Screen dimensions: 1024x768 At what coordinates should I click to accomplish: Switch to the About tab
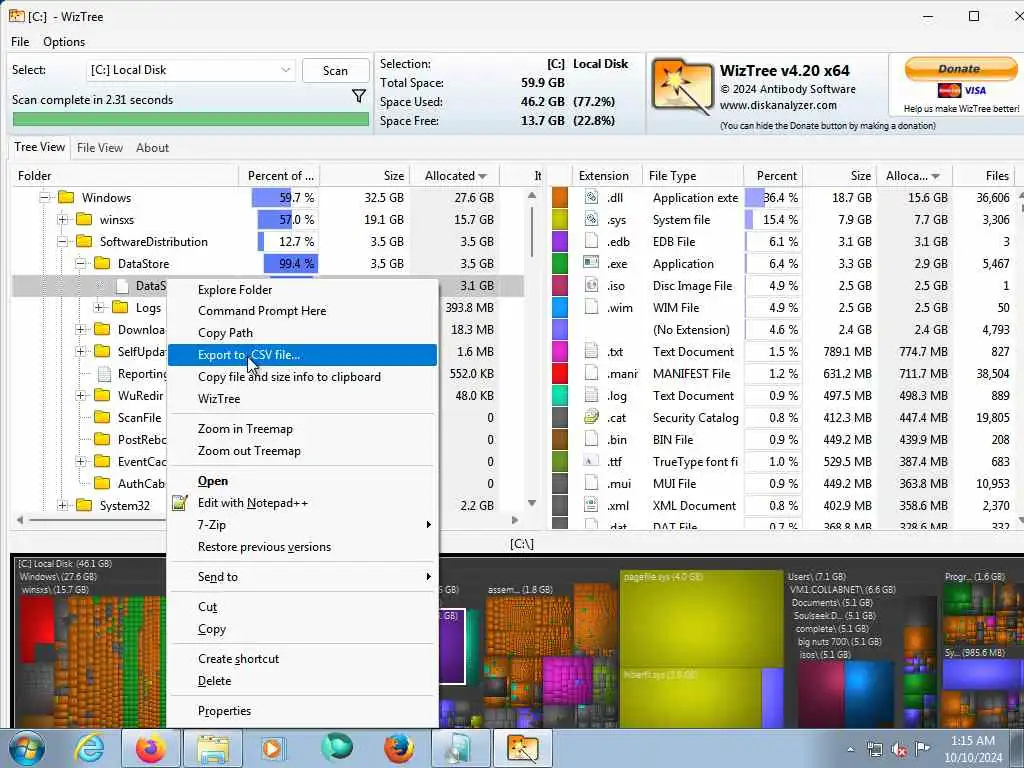pos(152,148)
